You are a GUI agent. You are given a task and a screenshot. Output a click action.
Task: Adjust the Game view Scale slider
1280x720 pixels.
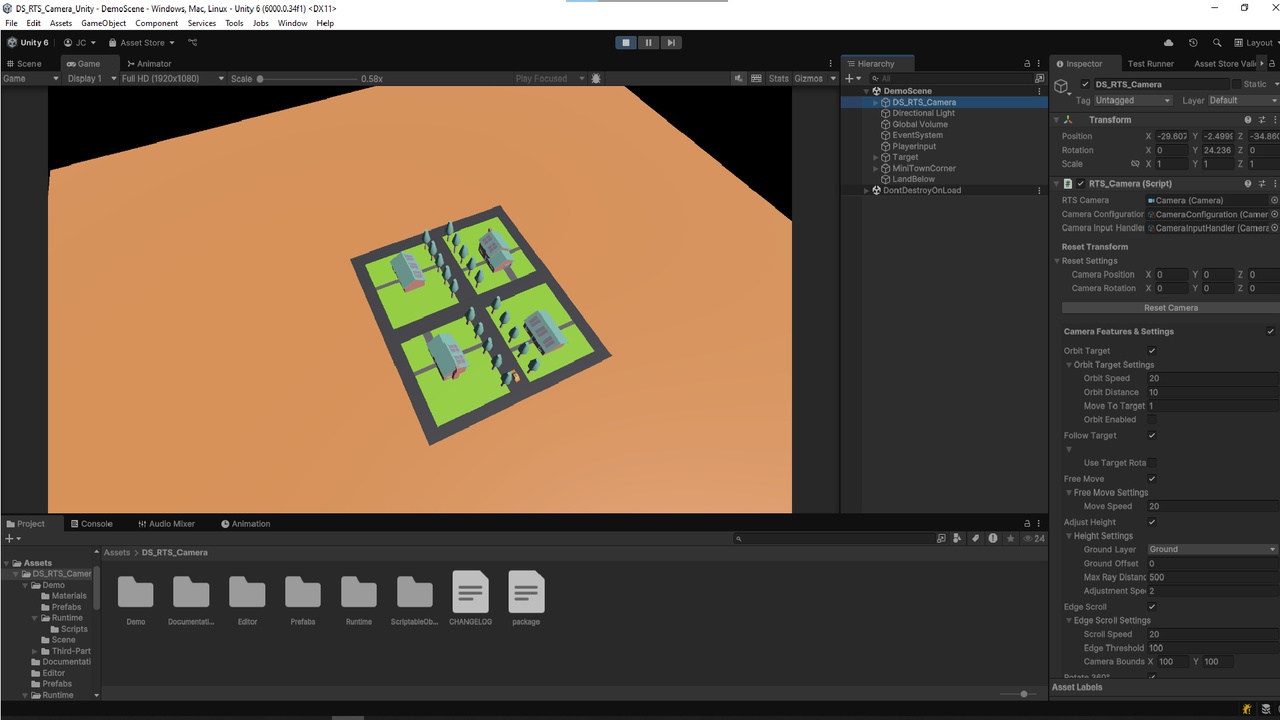point(305,78)
